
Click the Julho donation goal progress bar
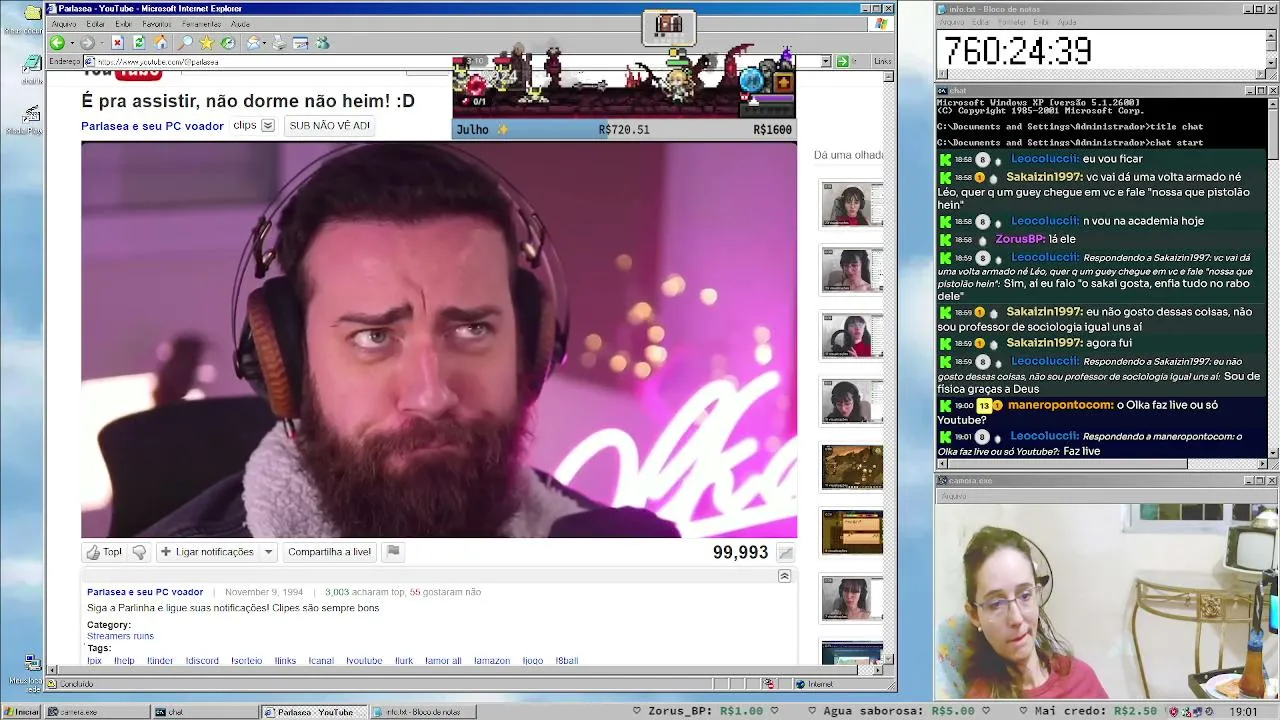(624, 129)
